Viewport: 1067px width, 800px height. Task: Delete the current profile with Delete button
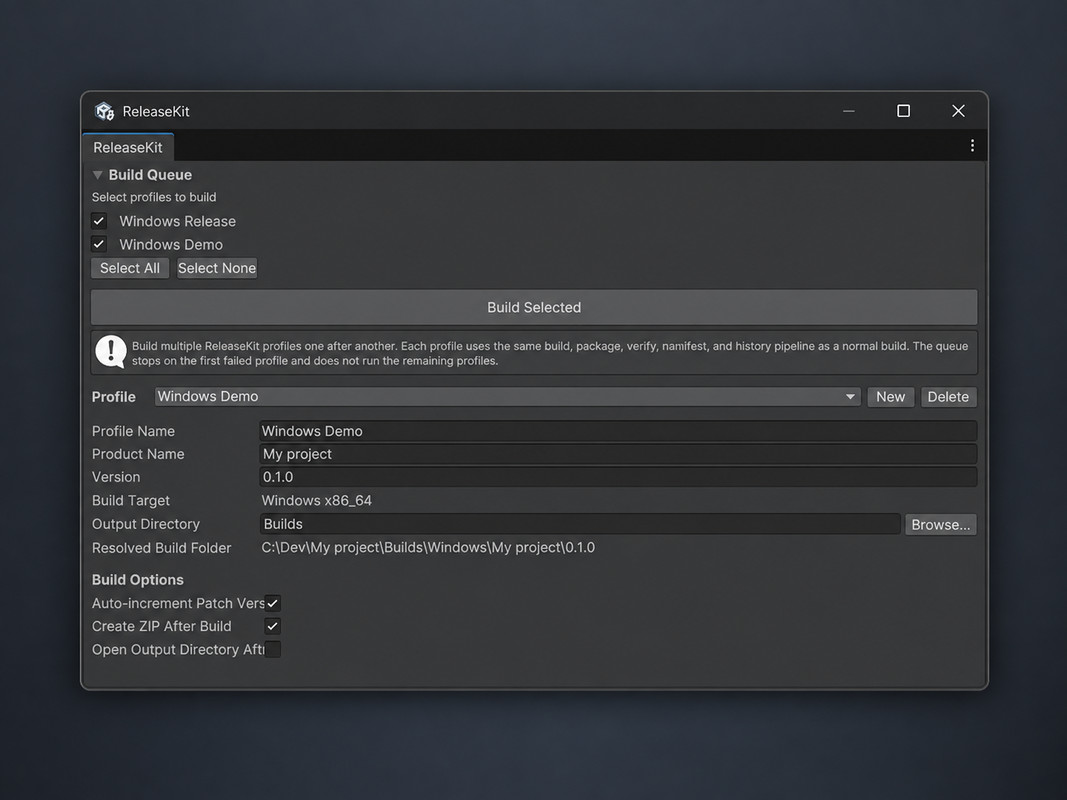[948, 397]
